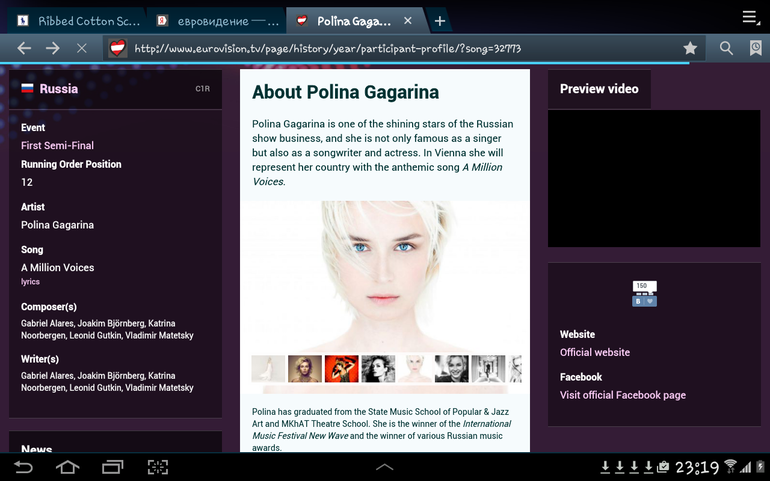Click the Writer(s) label

tap(40, 359)
